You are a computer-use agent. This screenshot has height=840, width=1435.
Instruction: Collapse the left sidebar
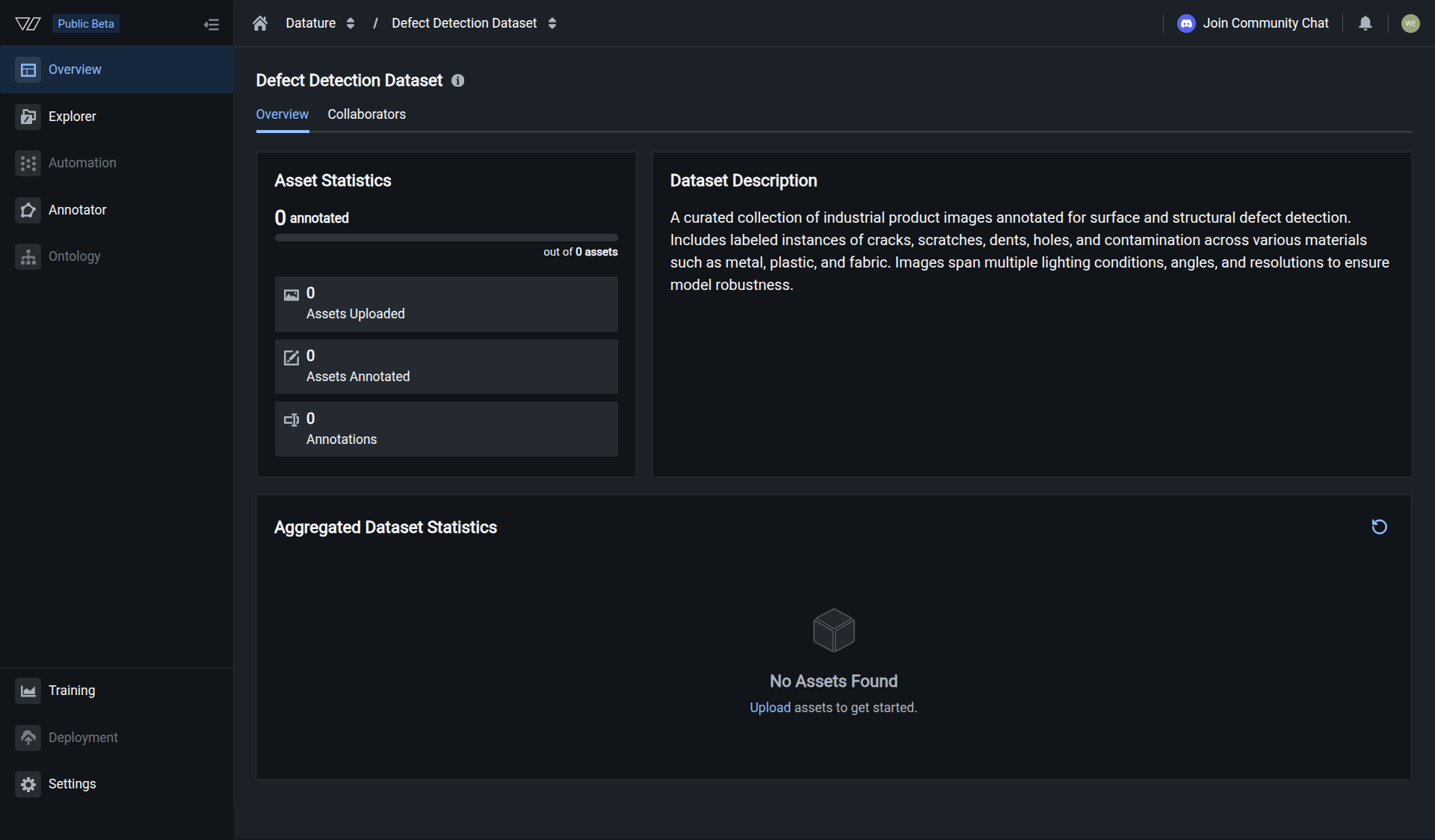(212, 23)
